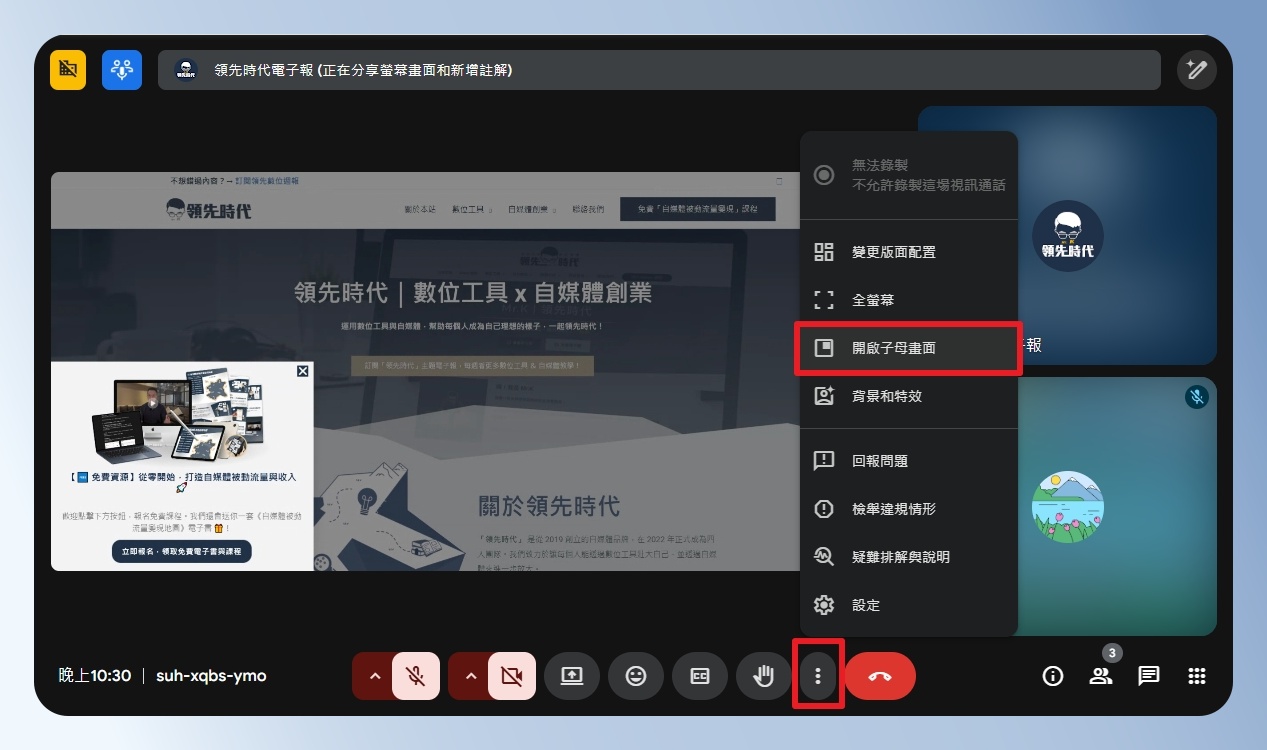Select 檢舉違規情形 menu item
This screenshot has height=750, width=1267.
908,509
